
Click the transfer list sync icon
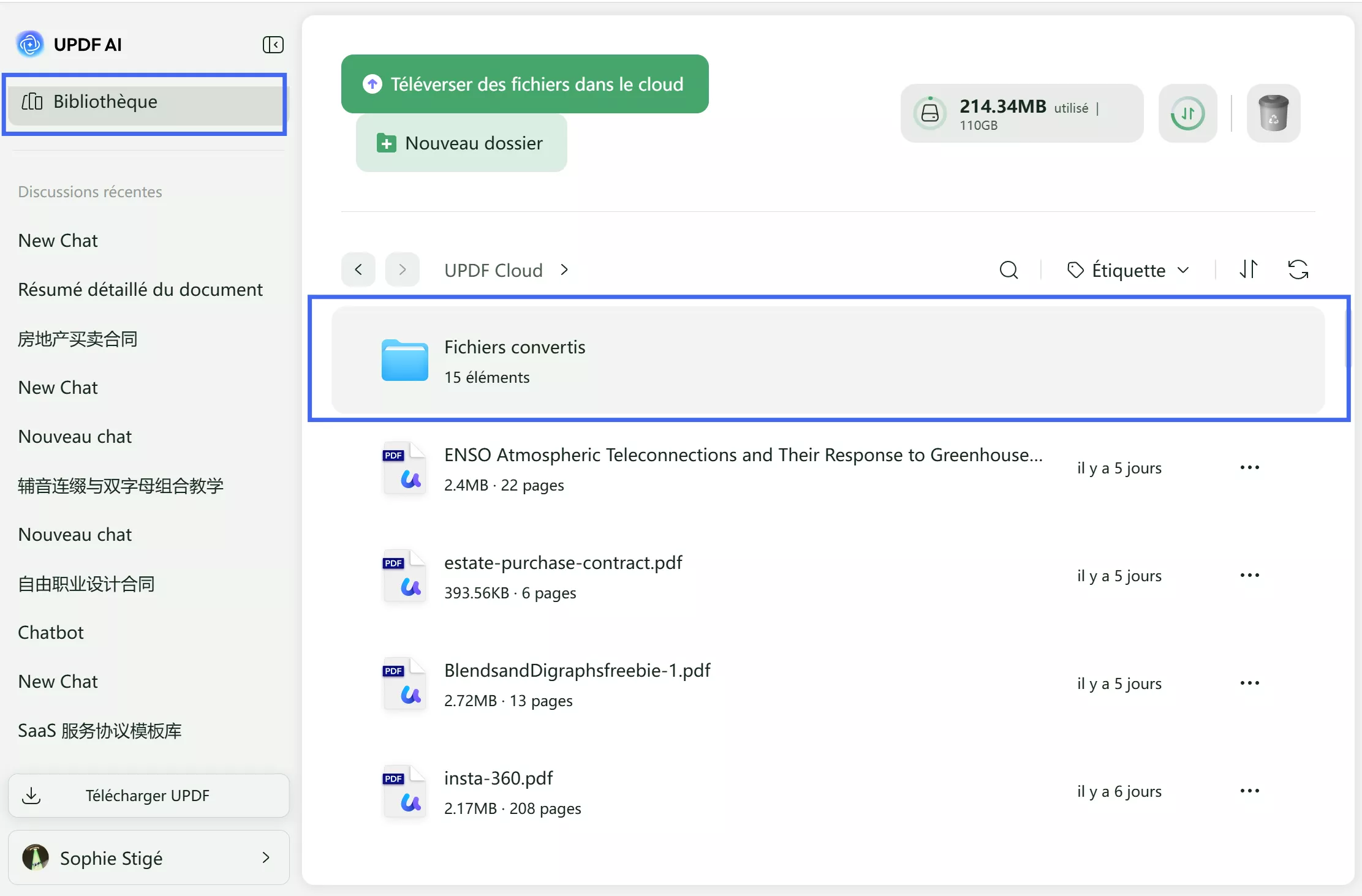(1187, 113)
